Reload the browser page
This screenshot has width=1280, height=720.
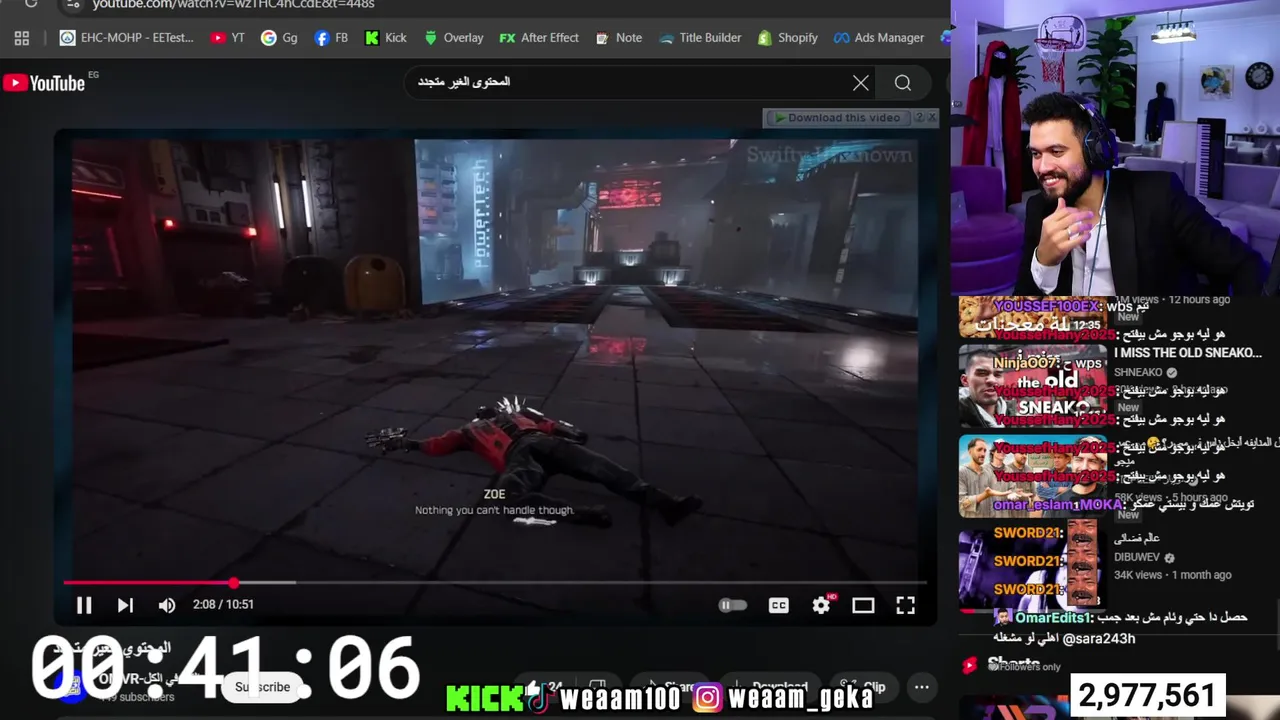pos(30,3)
